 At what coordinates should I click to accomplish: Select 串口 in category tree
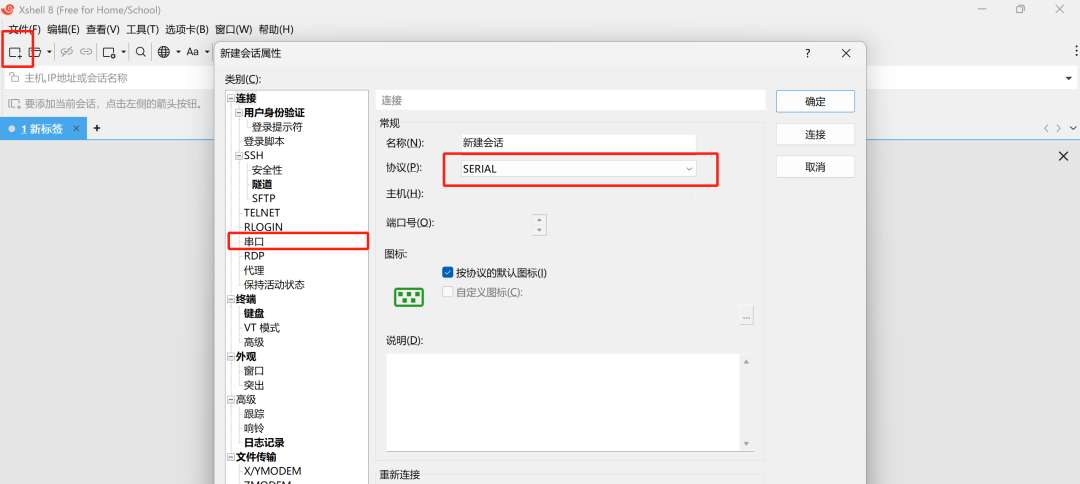pos(253,242)
